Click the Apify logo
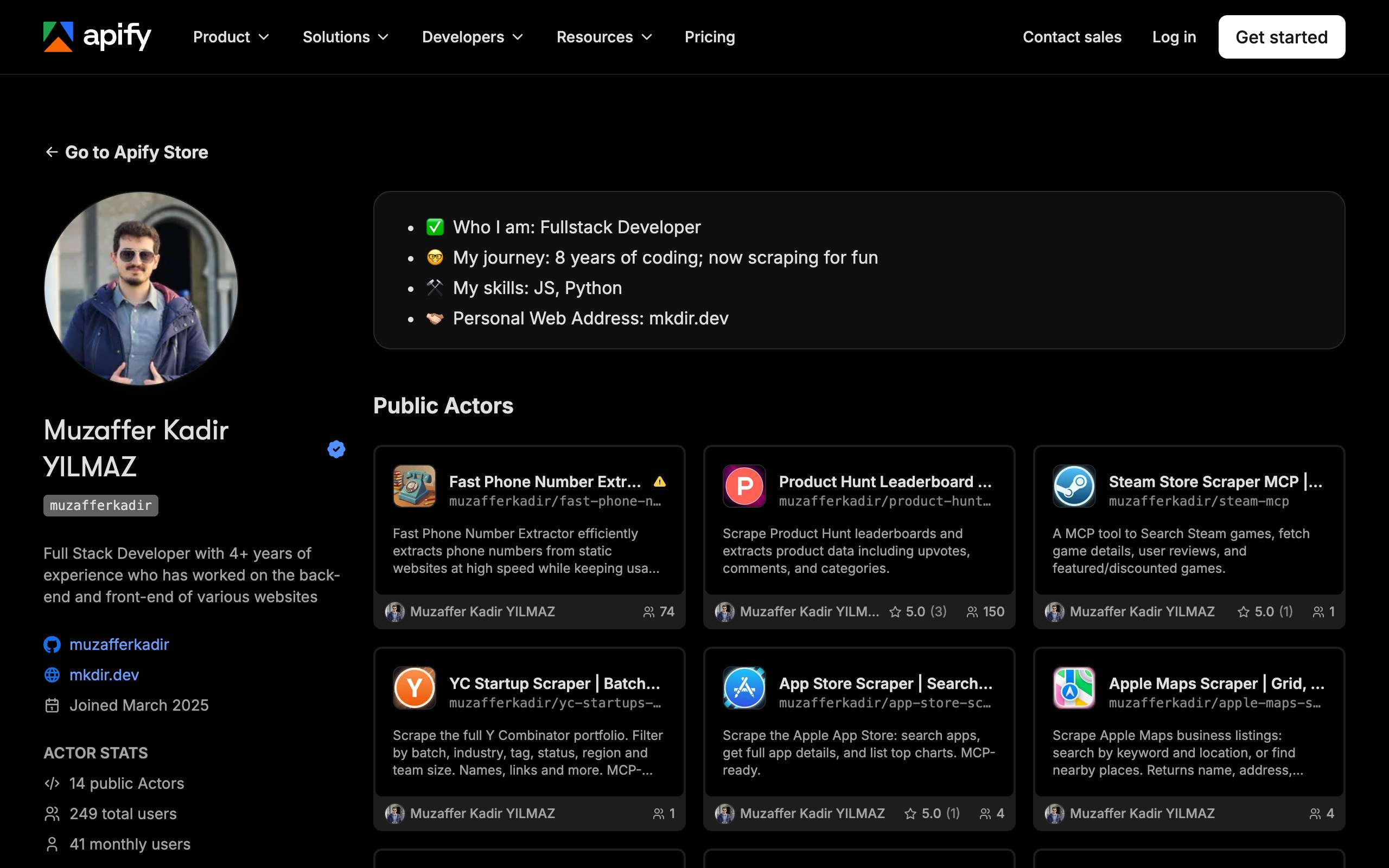This screenshot has width=1389, height=868. coord(97,37)
